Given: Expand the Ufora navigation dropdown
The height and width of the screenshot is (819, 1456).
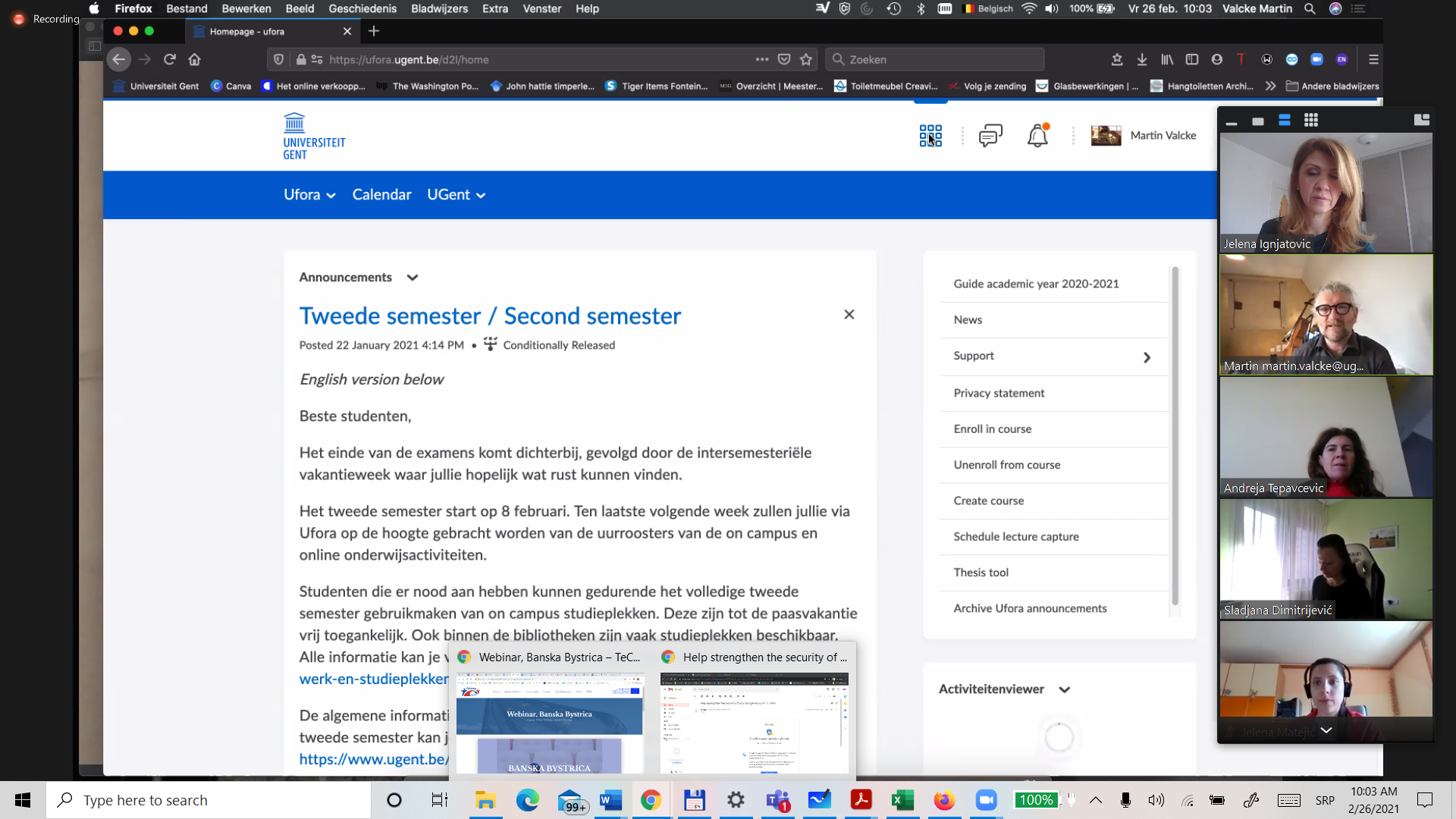Looking at the screenshot, I should point(309,195).
